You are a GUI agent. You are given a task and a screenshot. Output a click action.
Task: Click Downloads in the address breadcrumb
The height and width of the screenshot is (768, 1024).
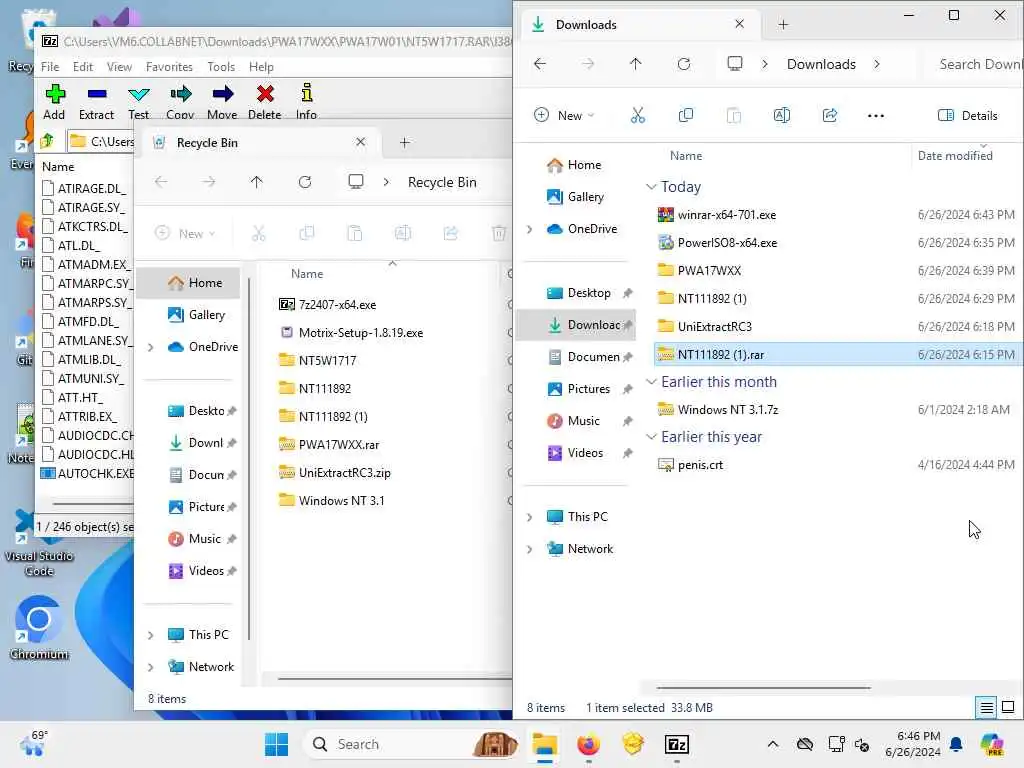pos(821,64)
